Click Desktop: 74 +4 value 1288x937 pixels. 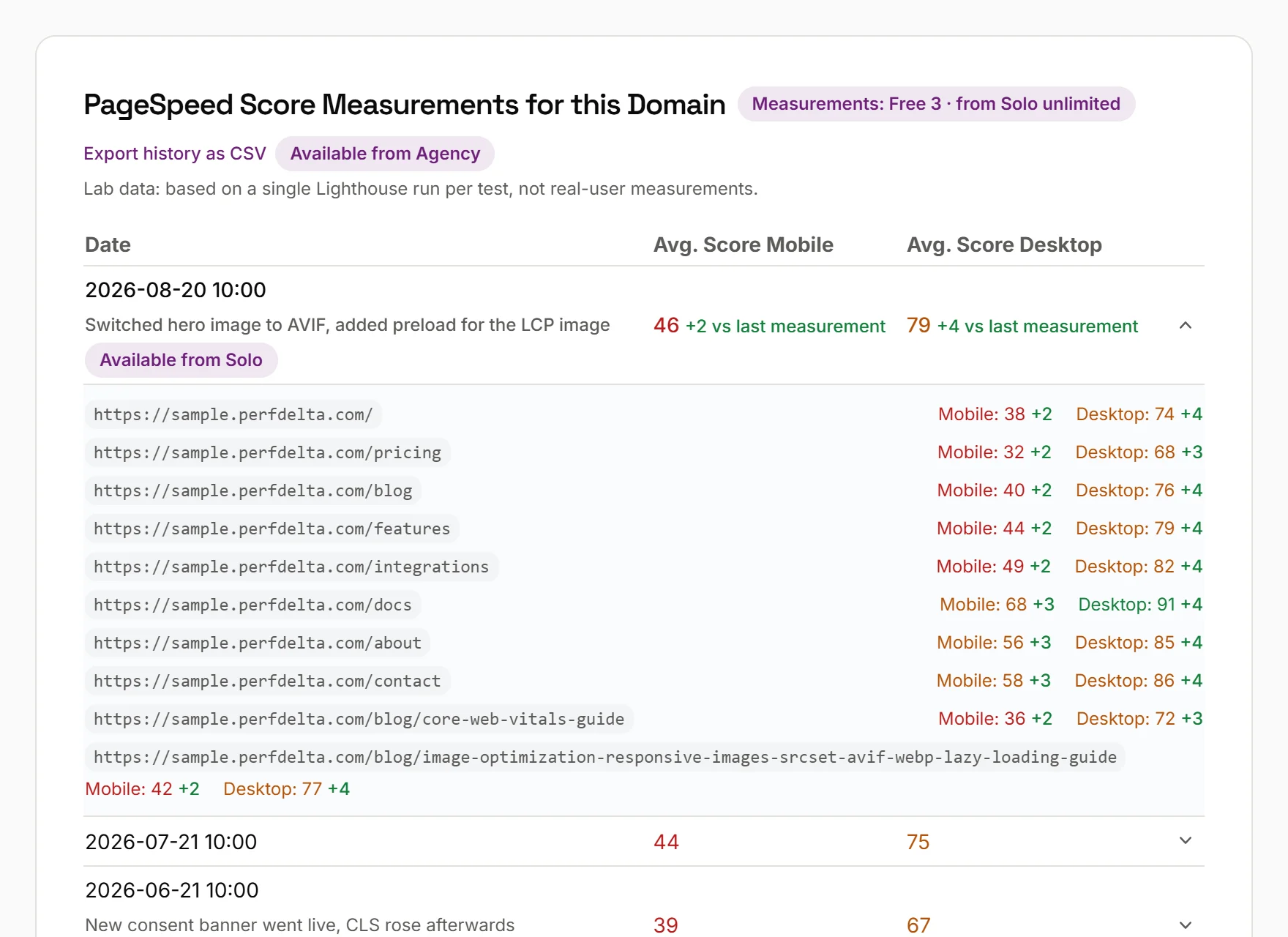pyautogui.click(x=1139, y=414)
